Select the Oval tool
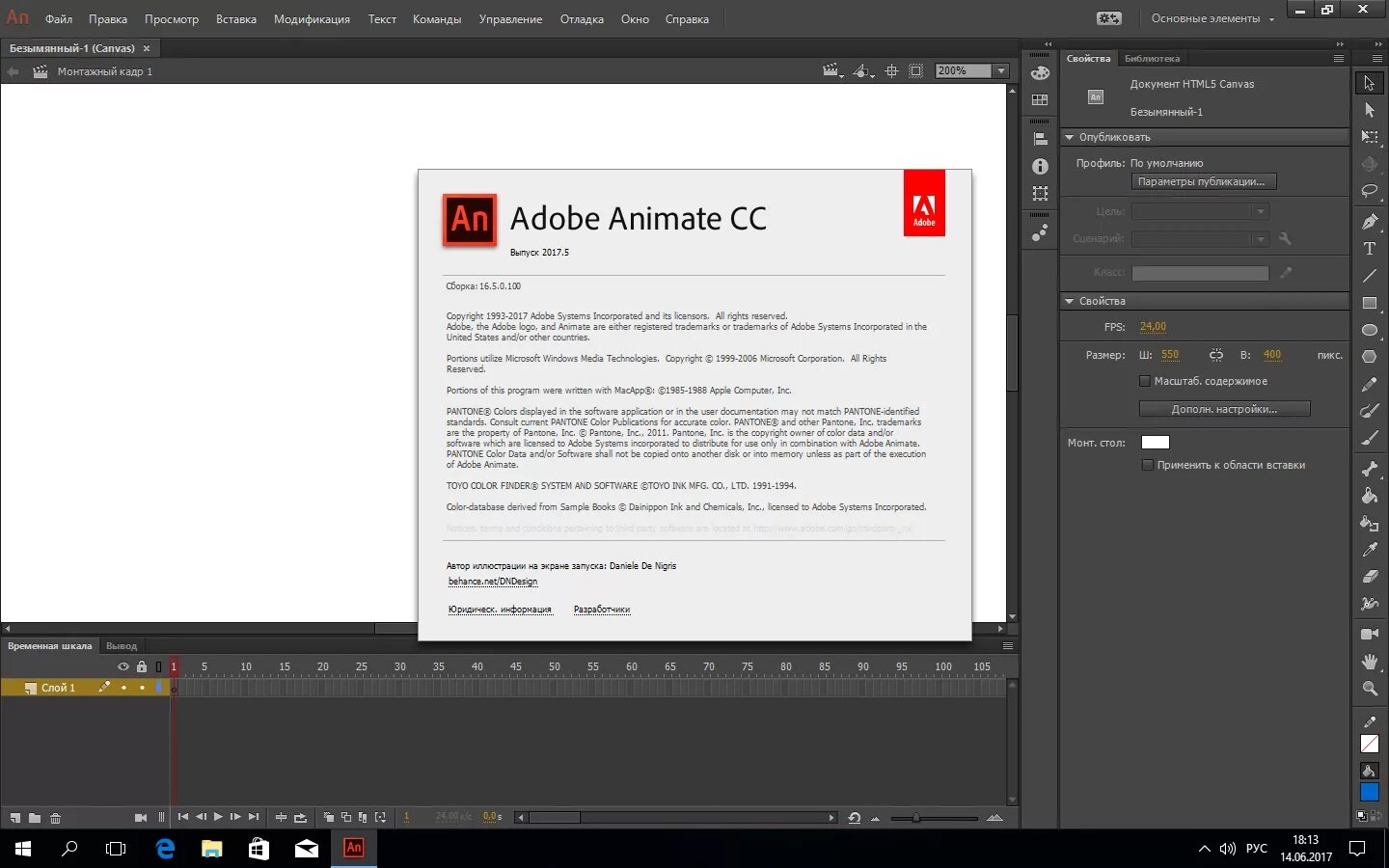The width and height of the screenshot is (1389, 868). click(1370, 330)
